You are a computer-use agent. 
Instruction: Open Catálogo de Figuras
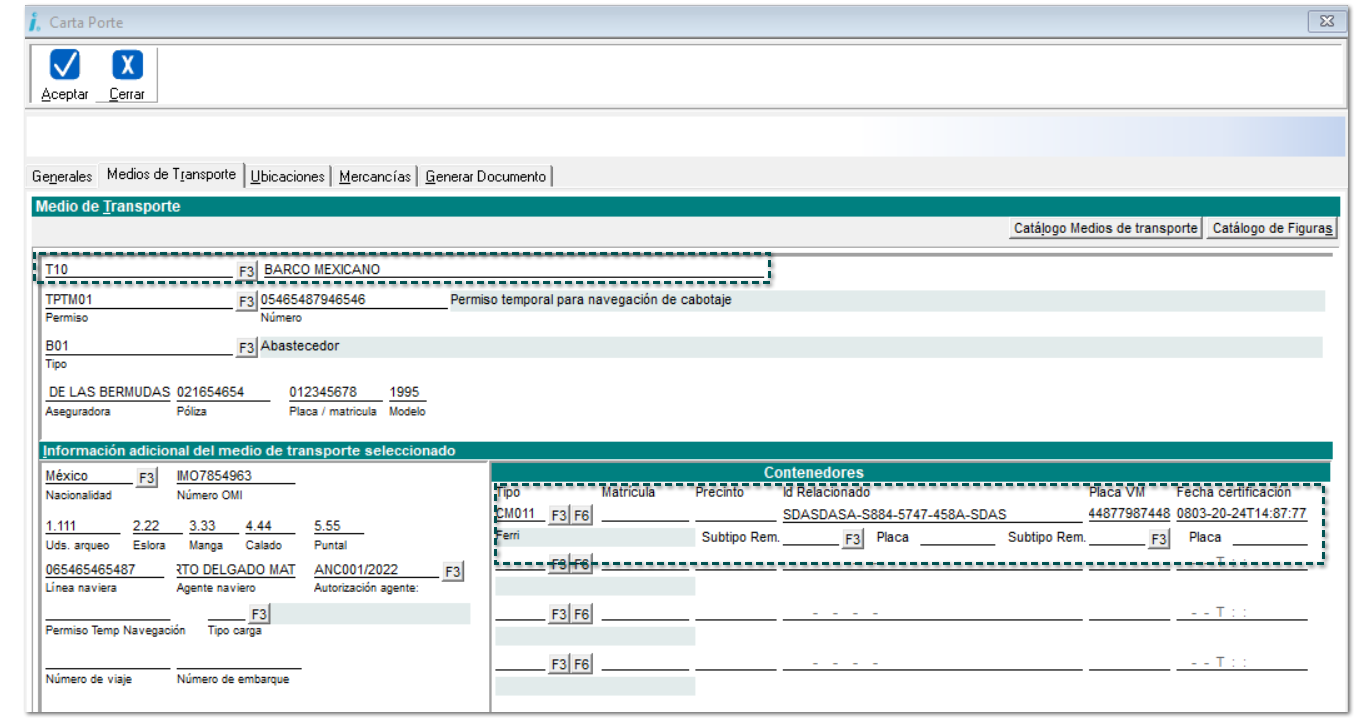pyautogui.click(x=1272, y=228)
